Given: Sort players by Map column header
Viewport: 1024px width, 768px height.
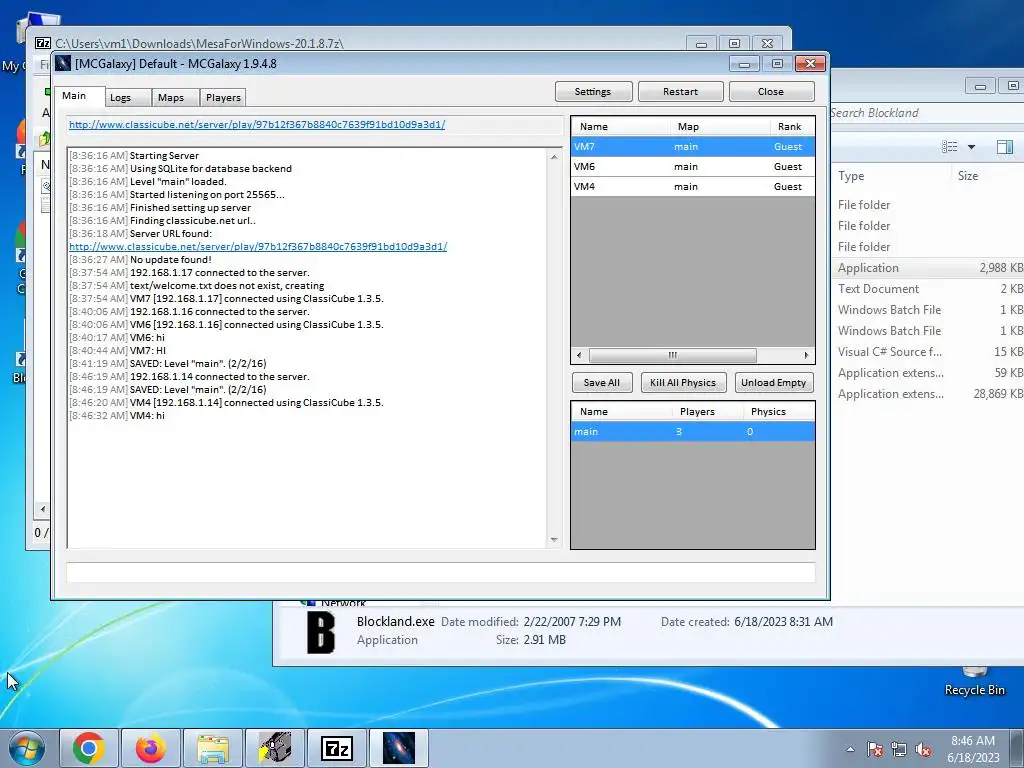Looking at the screenshot, I should click(720, 127).
